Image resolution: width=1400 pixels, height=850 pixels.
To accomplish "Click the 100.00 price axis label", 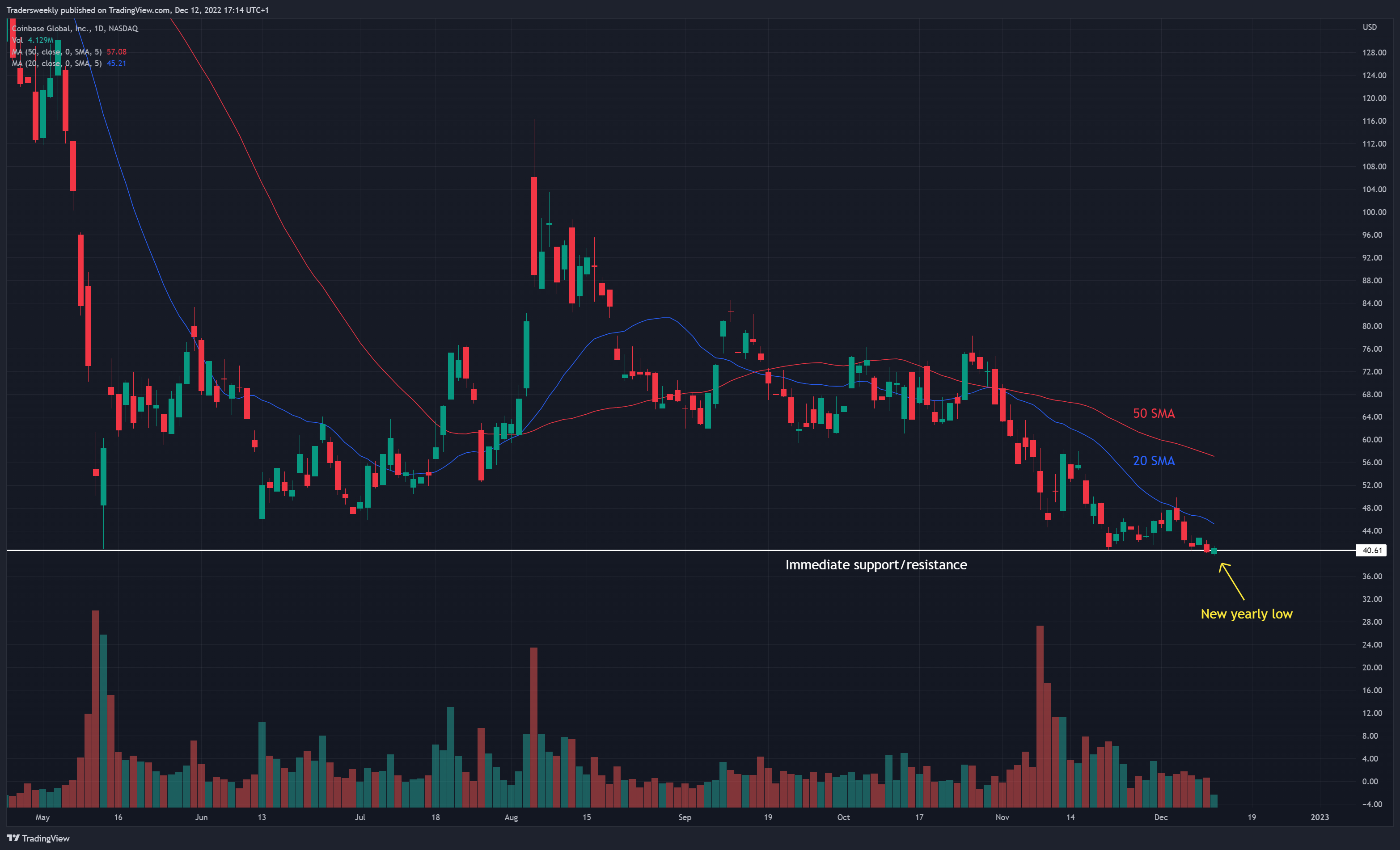I will (x=1374, y=212).
